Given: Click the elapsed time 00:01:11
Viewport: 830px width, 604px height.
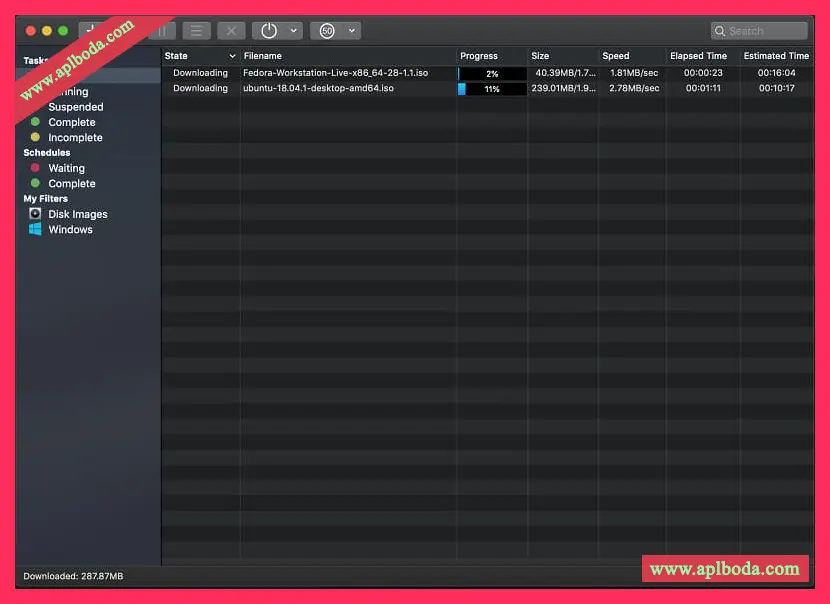Looking at the screenshot, I should 703,88.
